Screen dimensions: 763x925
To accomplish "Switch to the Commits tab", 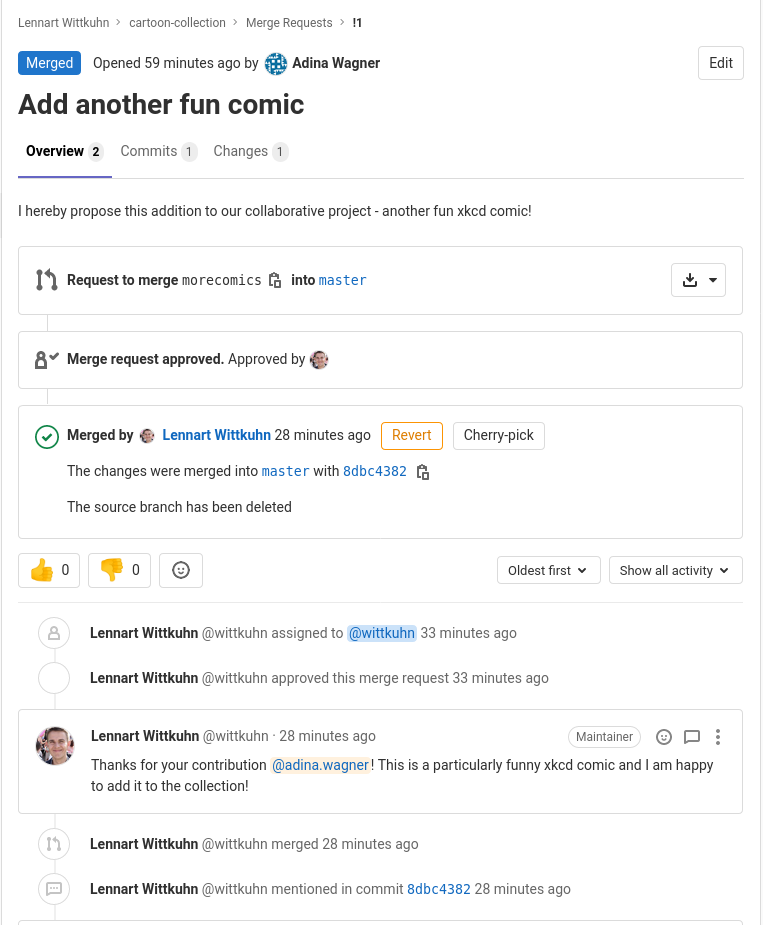I will pos(158,152).
